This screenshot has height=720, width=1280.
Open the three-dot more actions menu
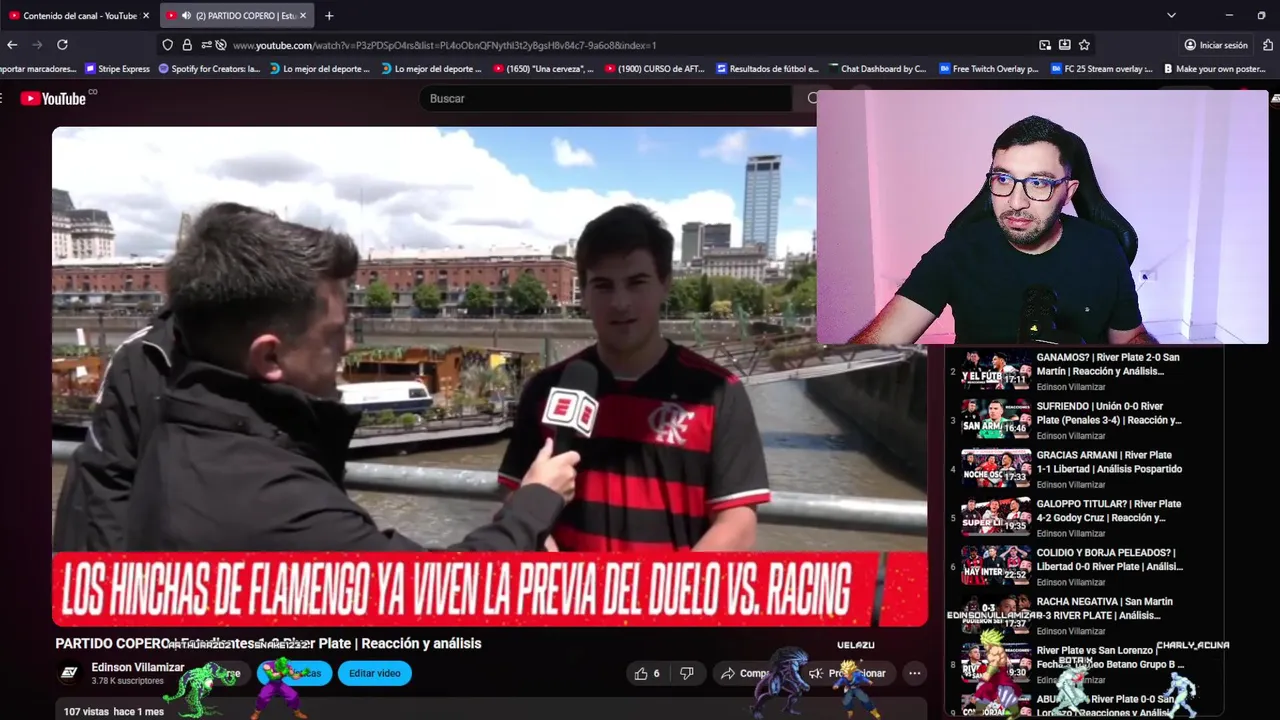coord(914,673)
